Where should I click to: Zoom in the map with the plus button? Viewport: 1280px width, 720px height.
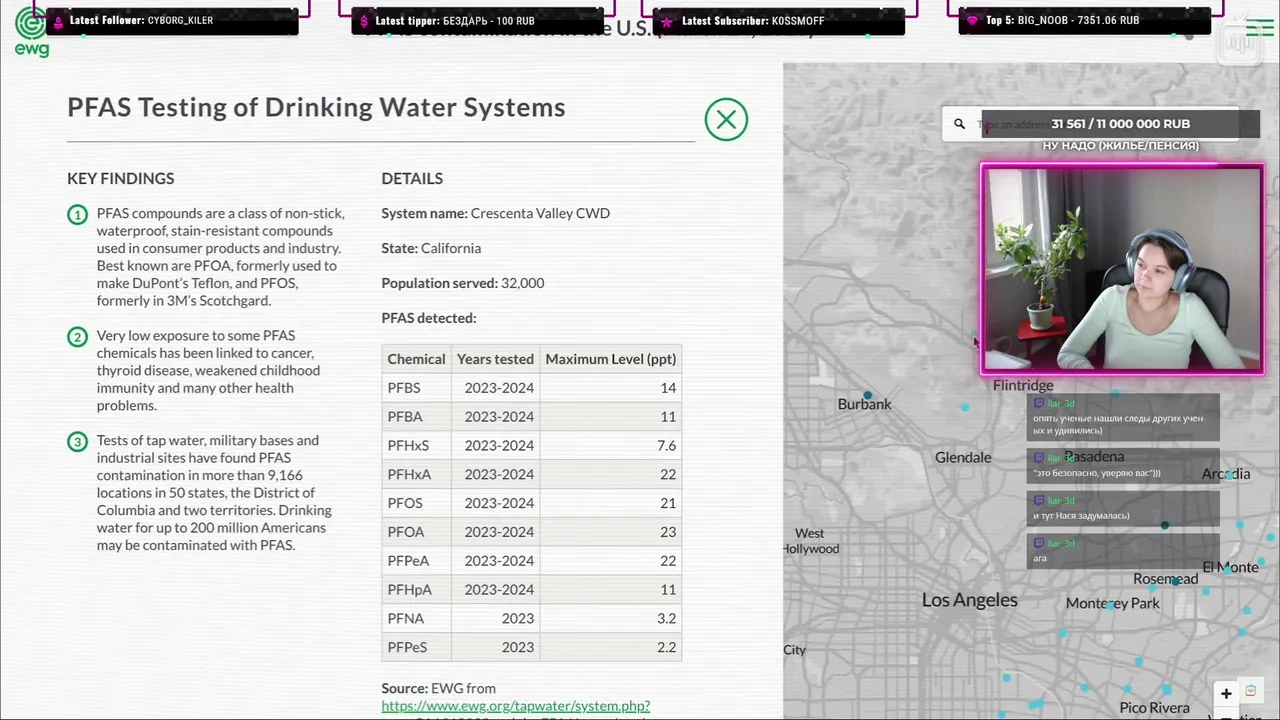[x=1226, y=693]
